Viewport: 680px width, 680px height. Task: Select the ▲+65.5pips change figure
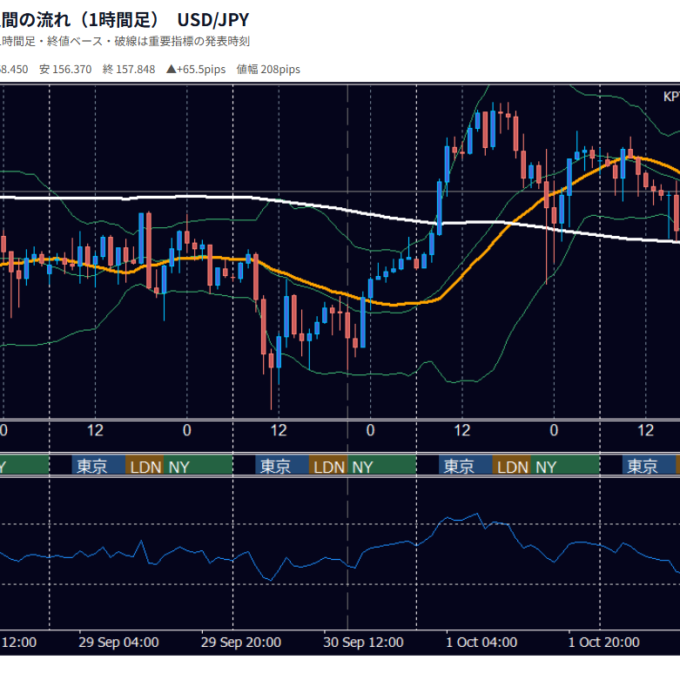pos(196,69)
